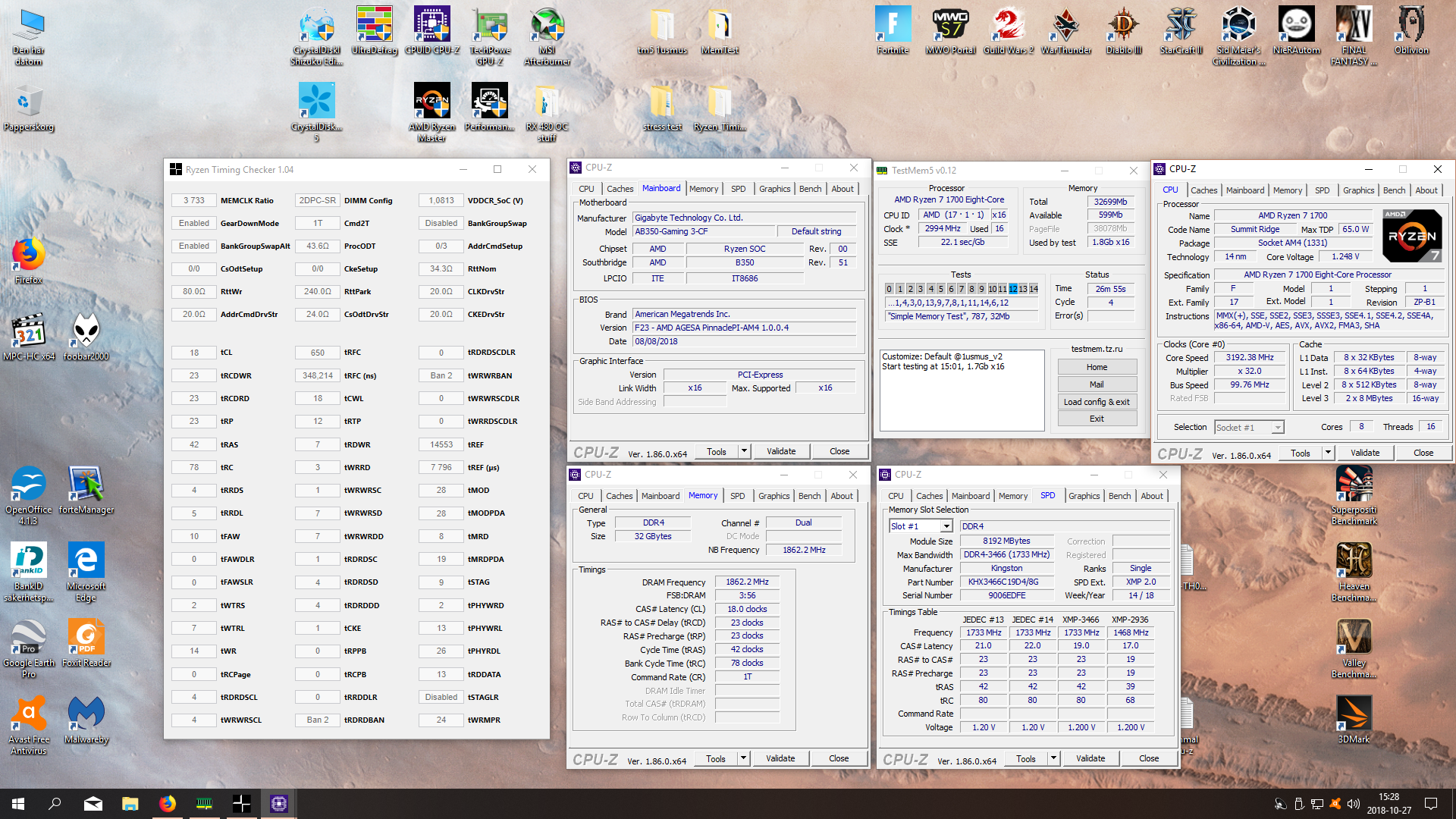The image size is (1456, 819).
Task: Click the volume icon in system tray
Action: 1353,804
